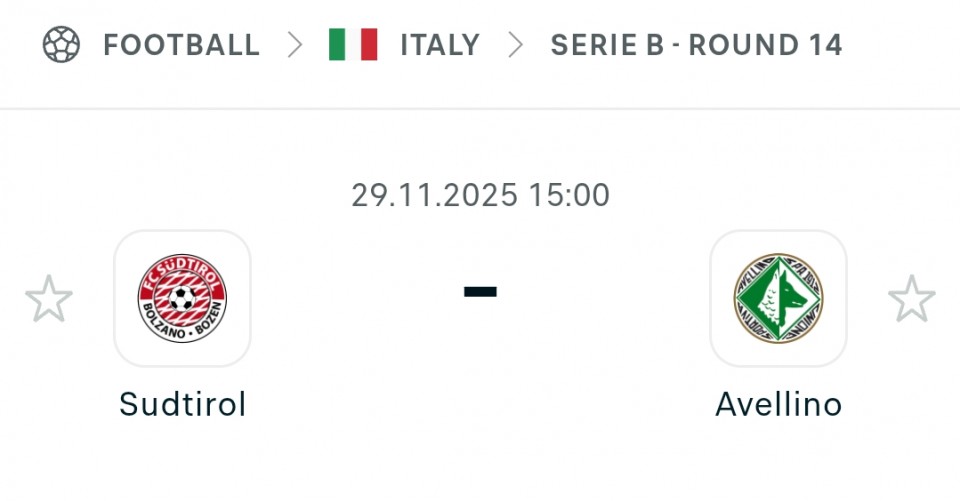This screenshot has width=960, height=501.
Task: Open the Sudtirol team name link
Action: (182, 404)
